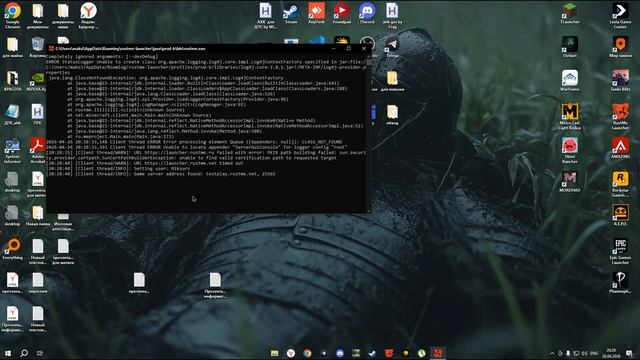Click the console window title bar icon
Viewport: 640px width, 360px height.
(51, 49)
